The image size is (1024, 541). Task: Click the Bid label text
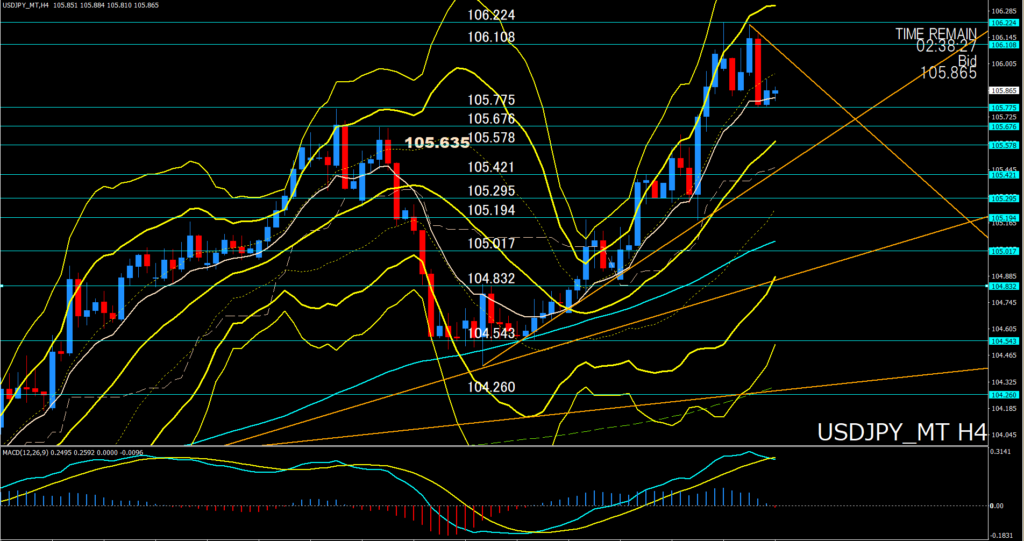(967, 60)
